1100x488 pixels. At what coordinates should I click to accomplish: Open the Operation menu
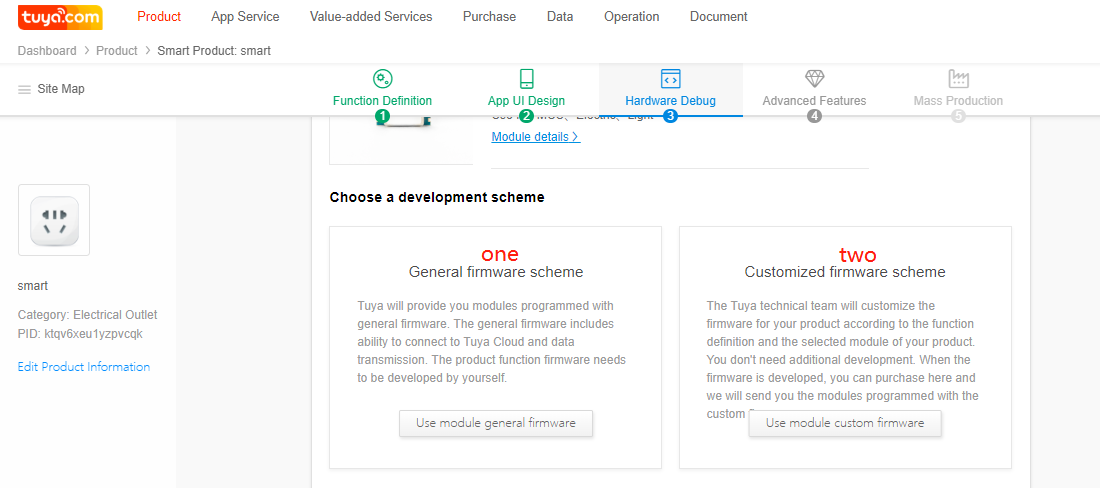(631, 17)
